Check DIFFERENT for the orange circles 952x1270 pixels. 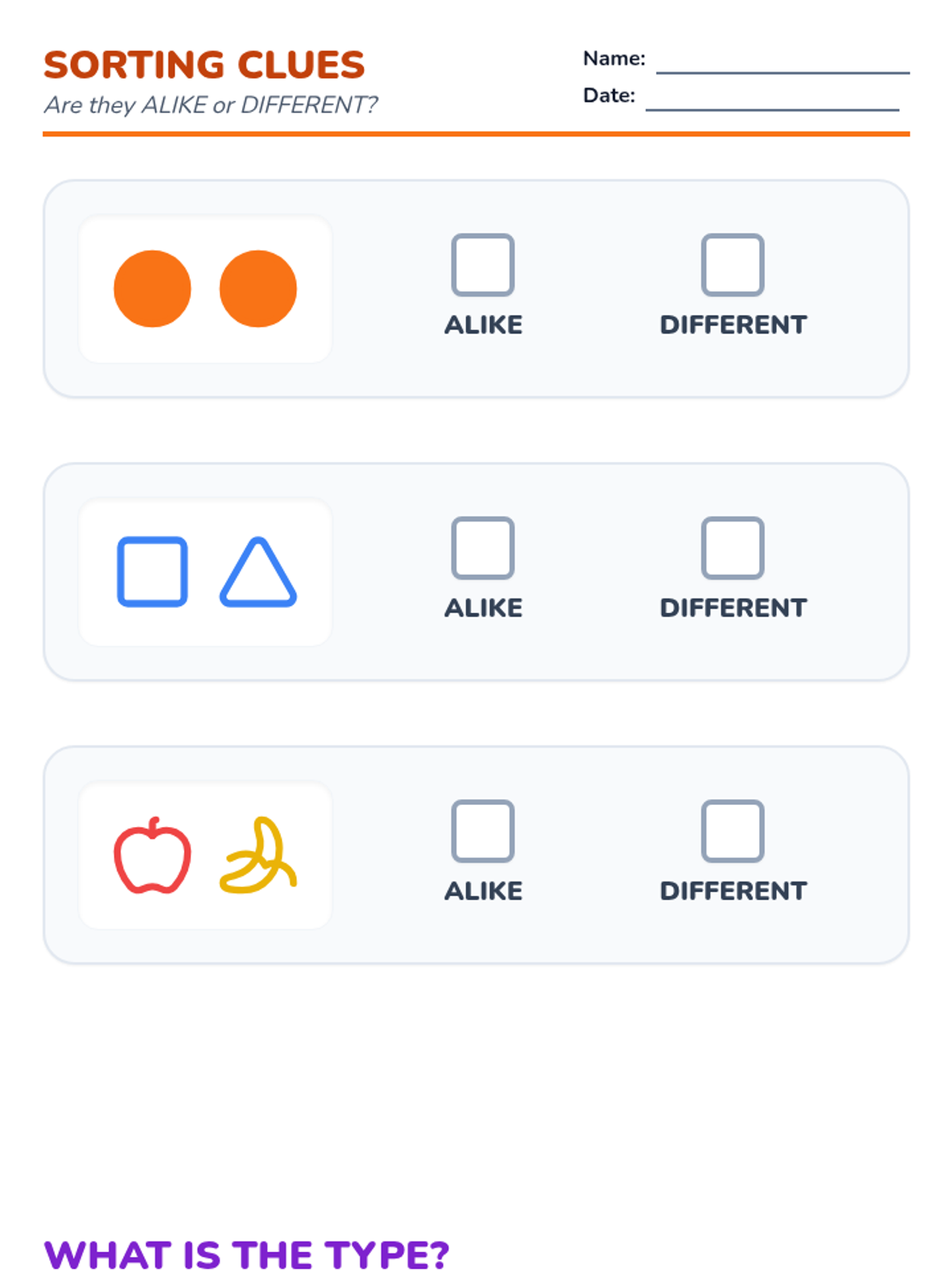point(732,264)
